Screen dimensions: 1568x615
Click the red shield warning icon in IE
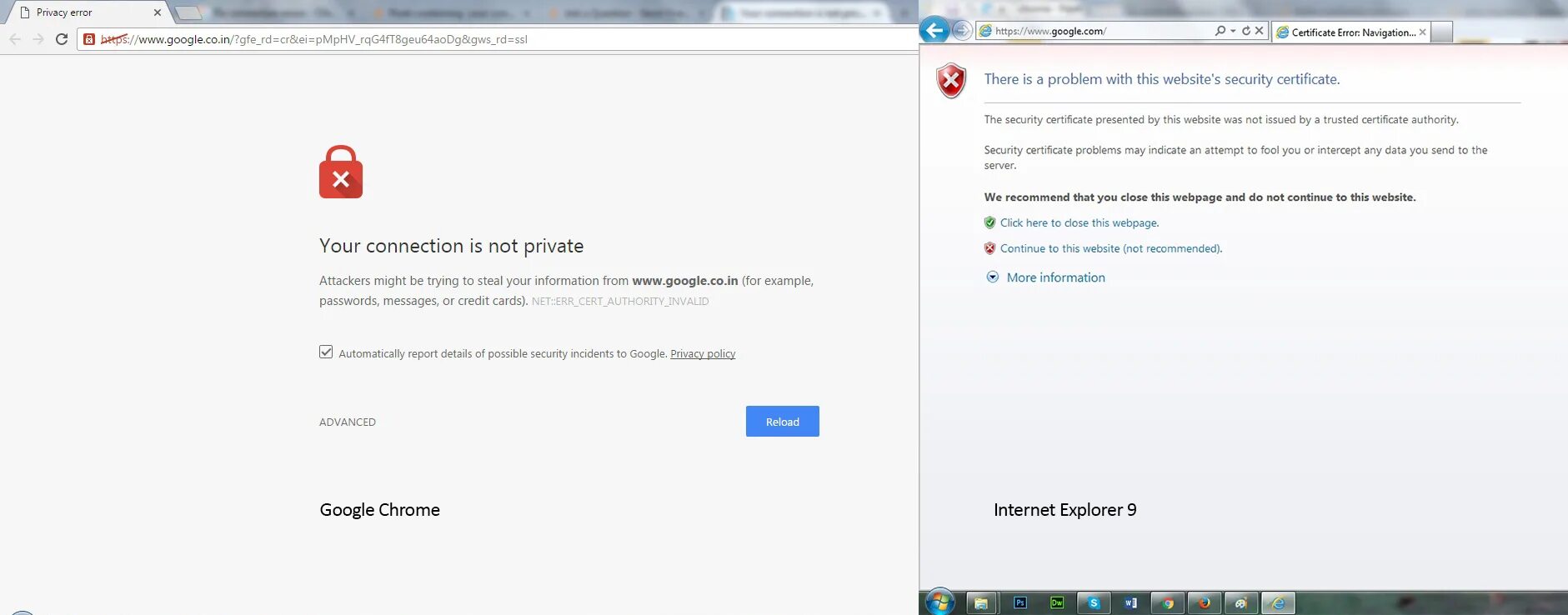(x=951, y=81)
